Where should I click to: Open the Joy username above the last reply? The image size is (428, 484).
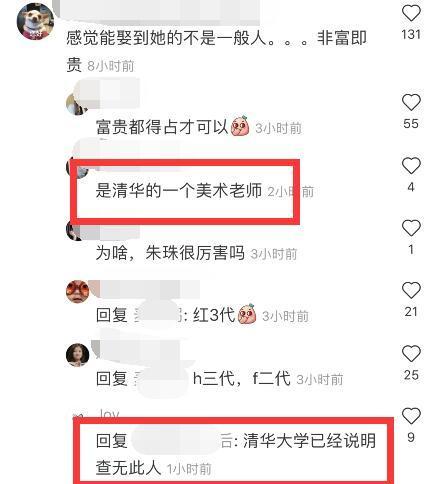(109, 414)
